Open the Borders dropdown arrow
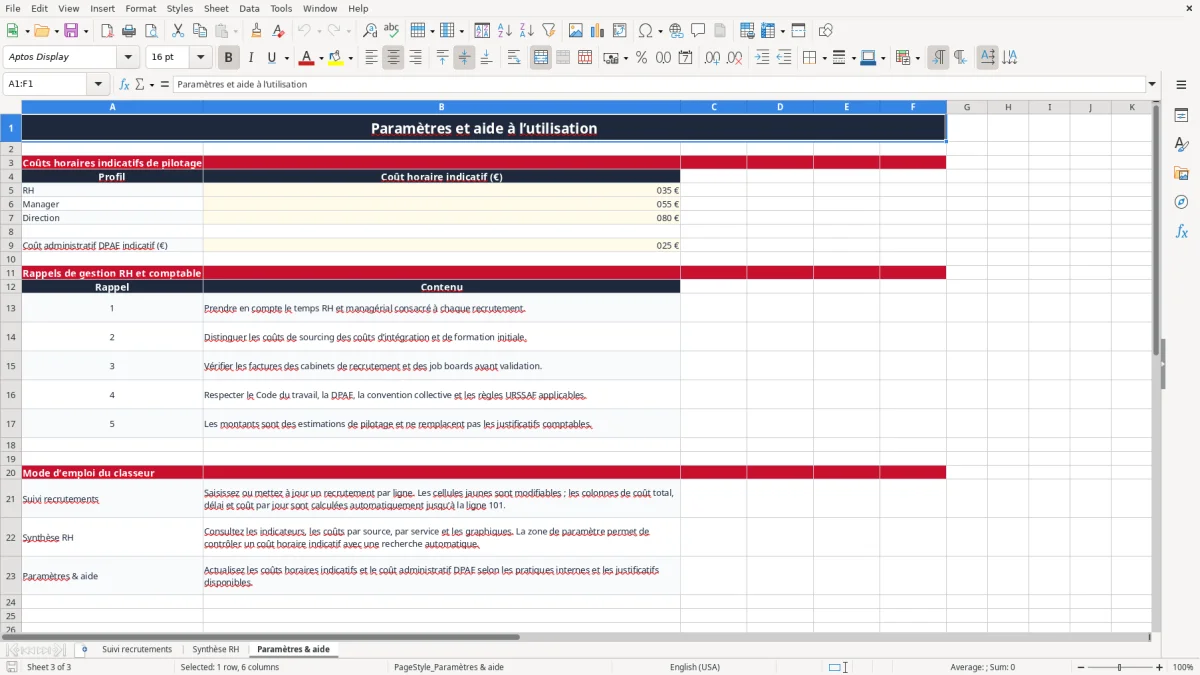 [x=823, y=58]
